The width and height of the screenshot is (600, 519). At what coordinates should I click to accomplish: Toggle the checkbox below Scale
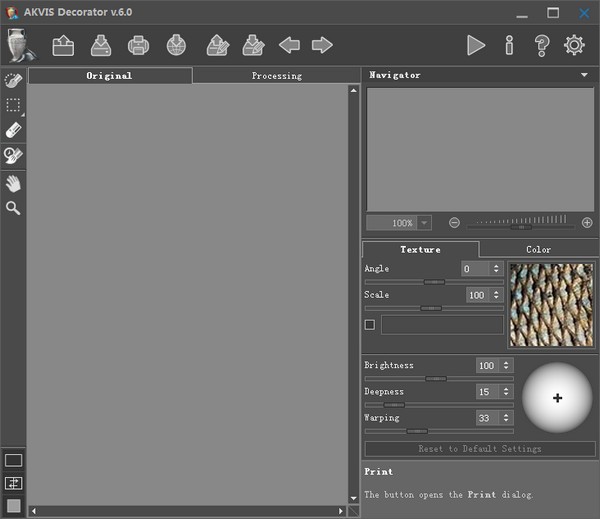tap(370, 325)
